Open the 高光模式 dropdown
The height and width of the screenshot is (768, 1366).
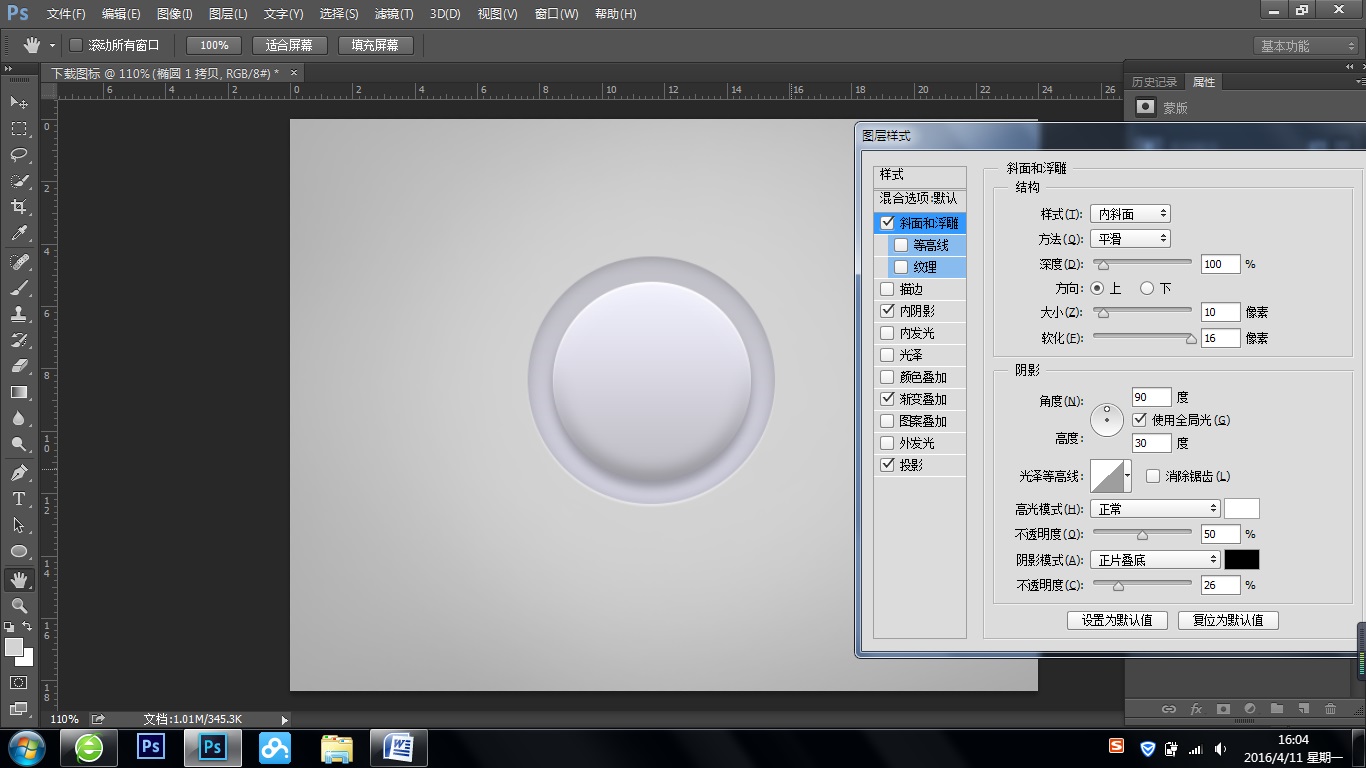(x=1155, y=509)
